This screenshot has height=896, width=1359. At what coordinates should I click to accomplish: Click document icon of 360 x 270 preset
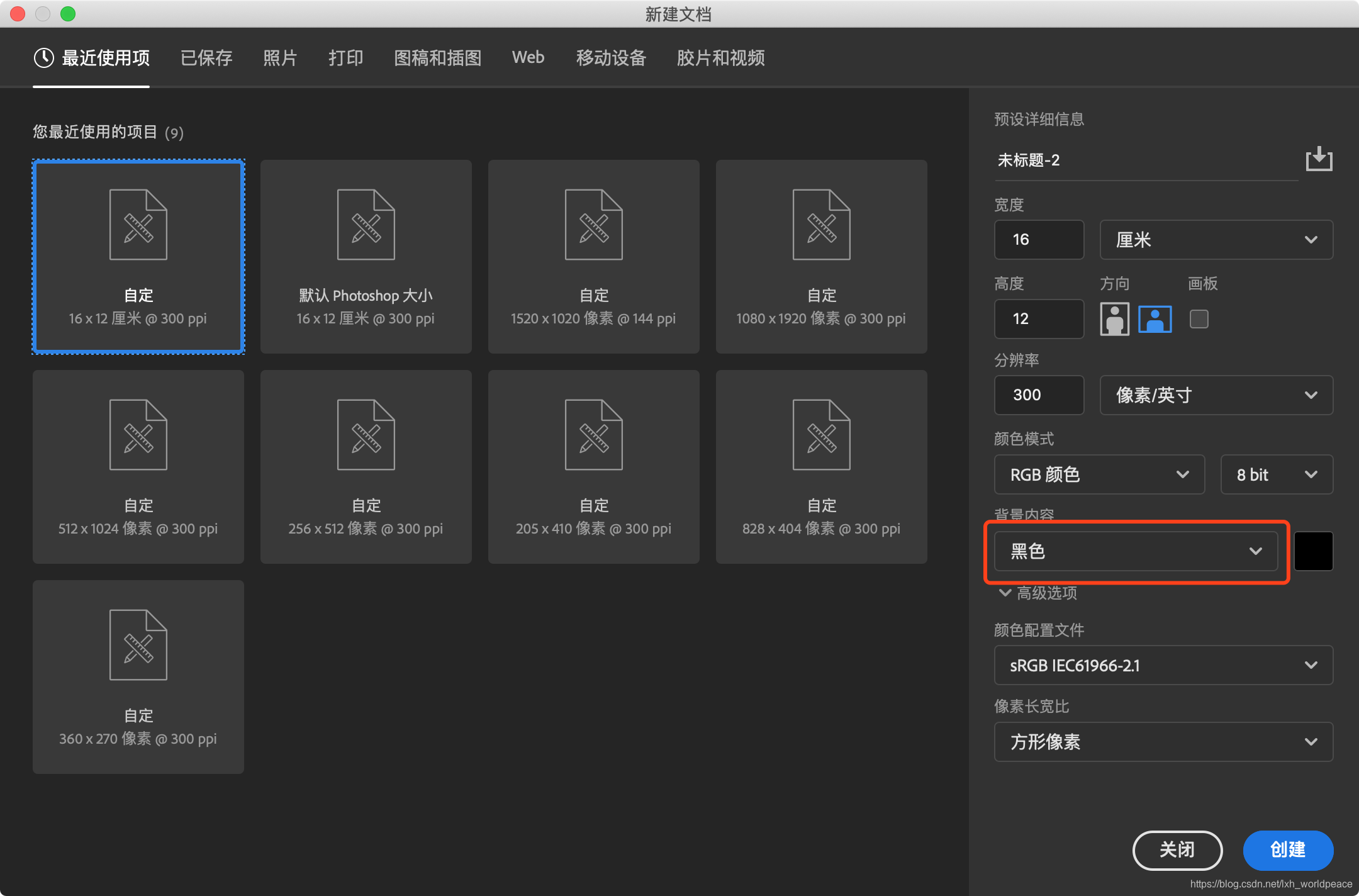(138, 645)
